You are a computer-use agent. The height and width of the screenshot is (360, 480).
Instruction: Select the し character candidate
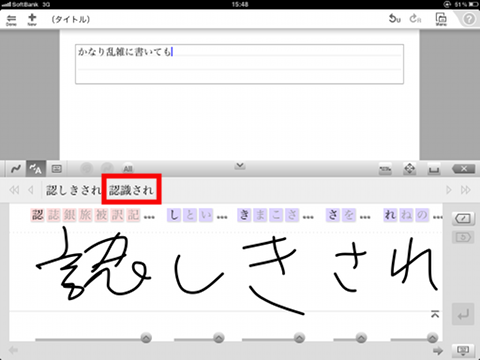coord(174,215)
